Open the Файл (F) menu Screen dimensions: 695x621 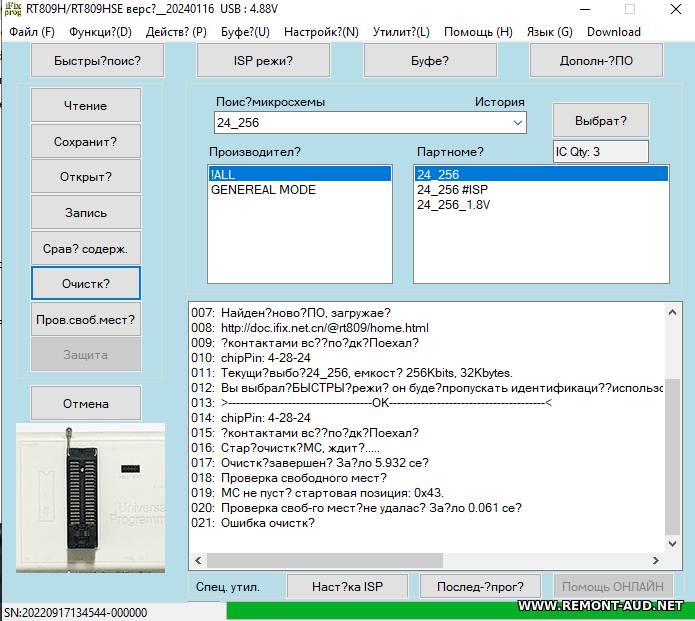coord(32,32)
